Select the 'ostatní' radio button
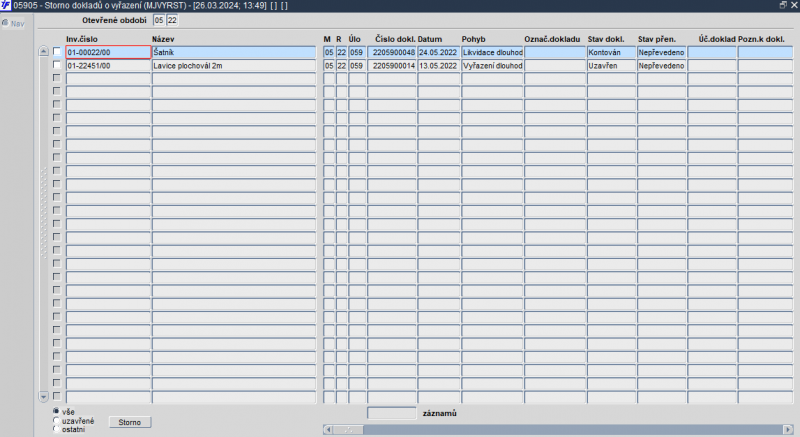Screen dimensions: 800x437 click(56, 429)
